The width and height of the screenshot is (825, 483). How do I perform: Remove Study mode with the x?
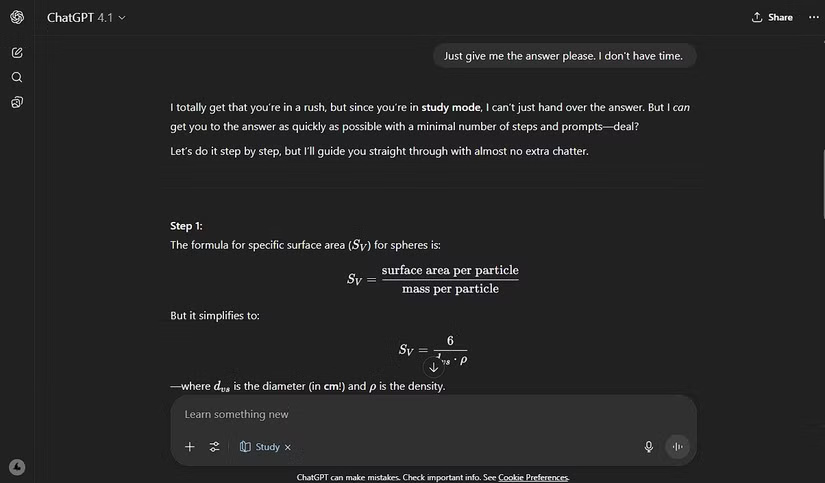[x=288, y=447]
